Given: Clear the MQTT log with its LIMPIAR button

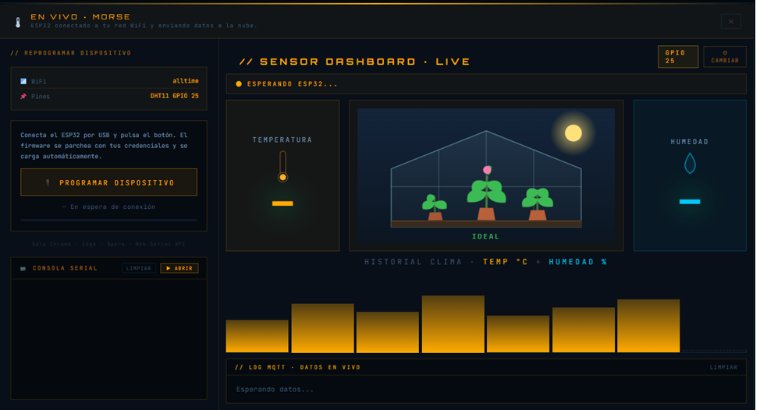Looking at the screenshot, I should pyautogui.click(x=724, y=367).
